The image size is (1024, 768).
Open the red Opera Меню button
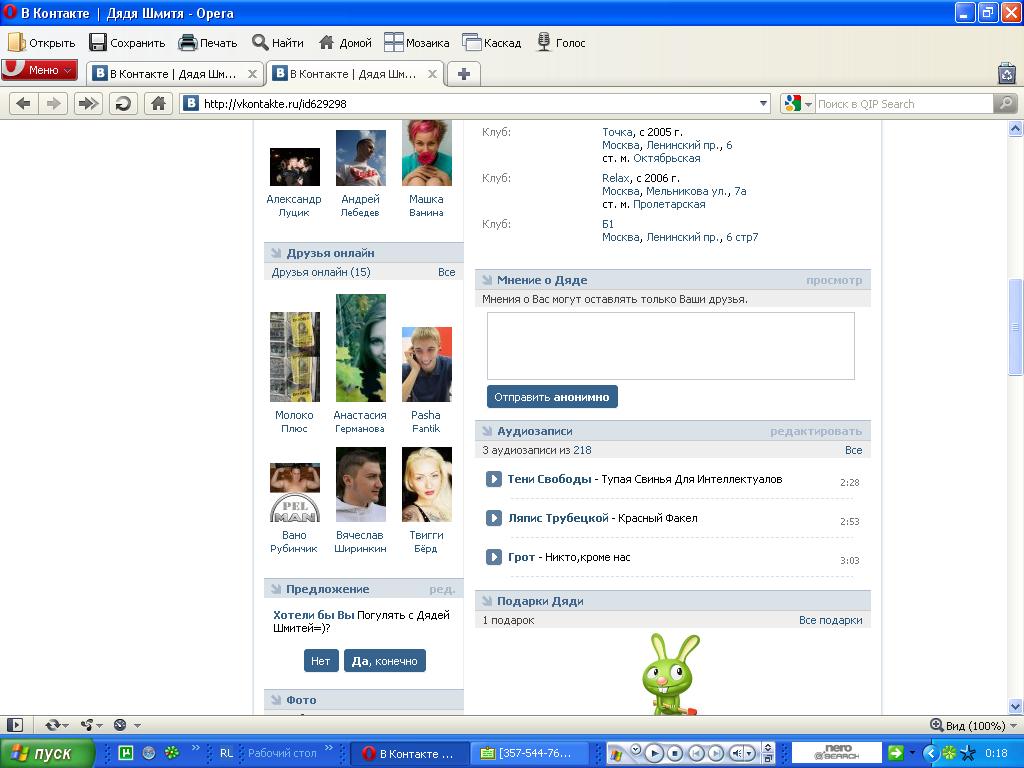[x=39, y=70]
